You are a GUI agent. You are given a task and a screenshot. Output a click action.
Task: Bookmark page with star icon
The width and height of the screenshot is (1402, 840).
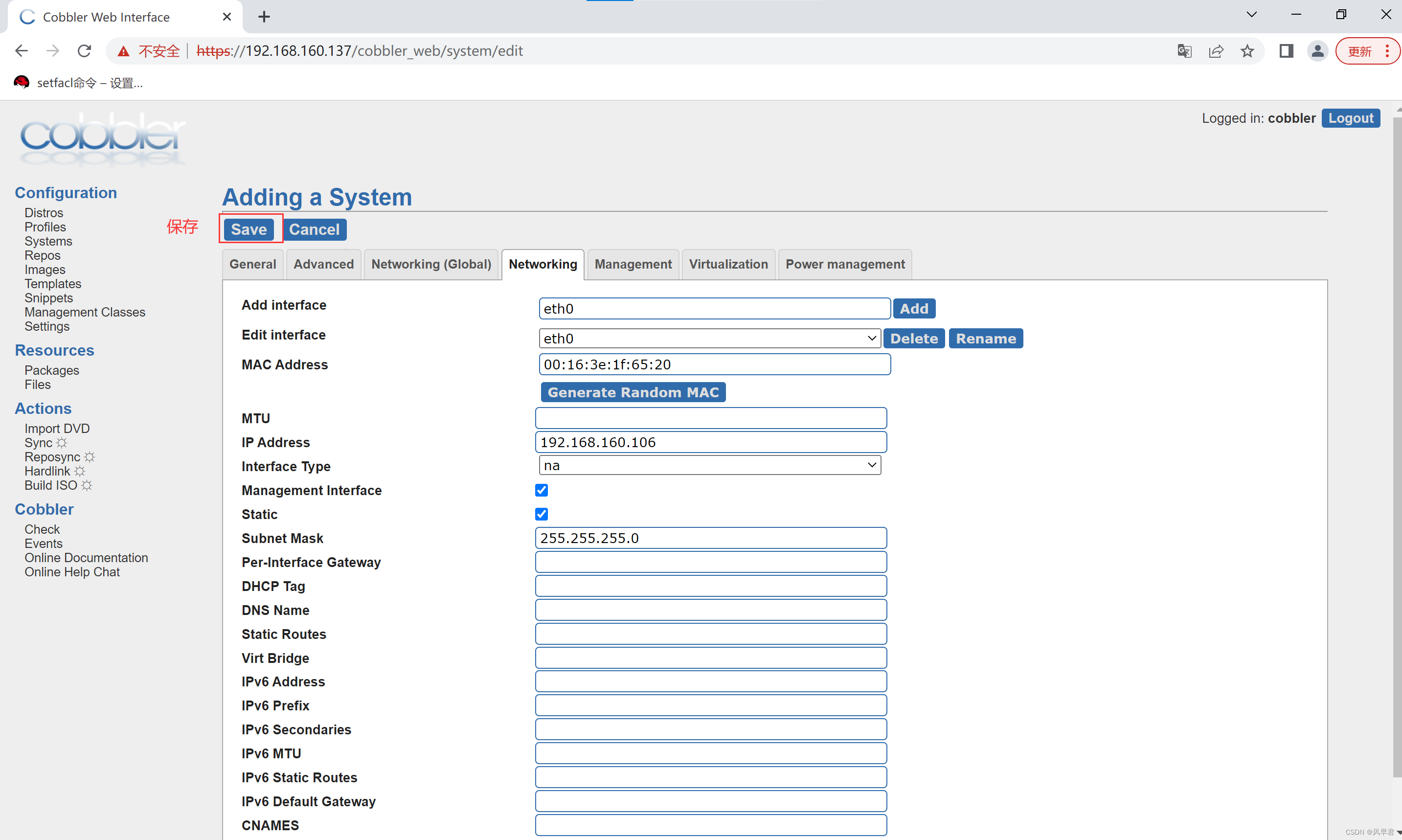coord(1247,51)
